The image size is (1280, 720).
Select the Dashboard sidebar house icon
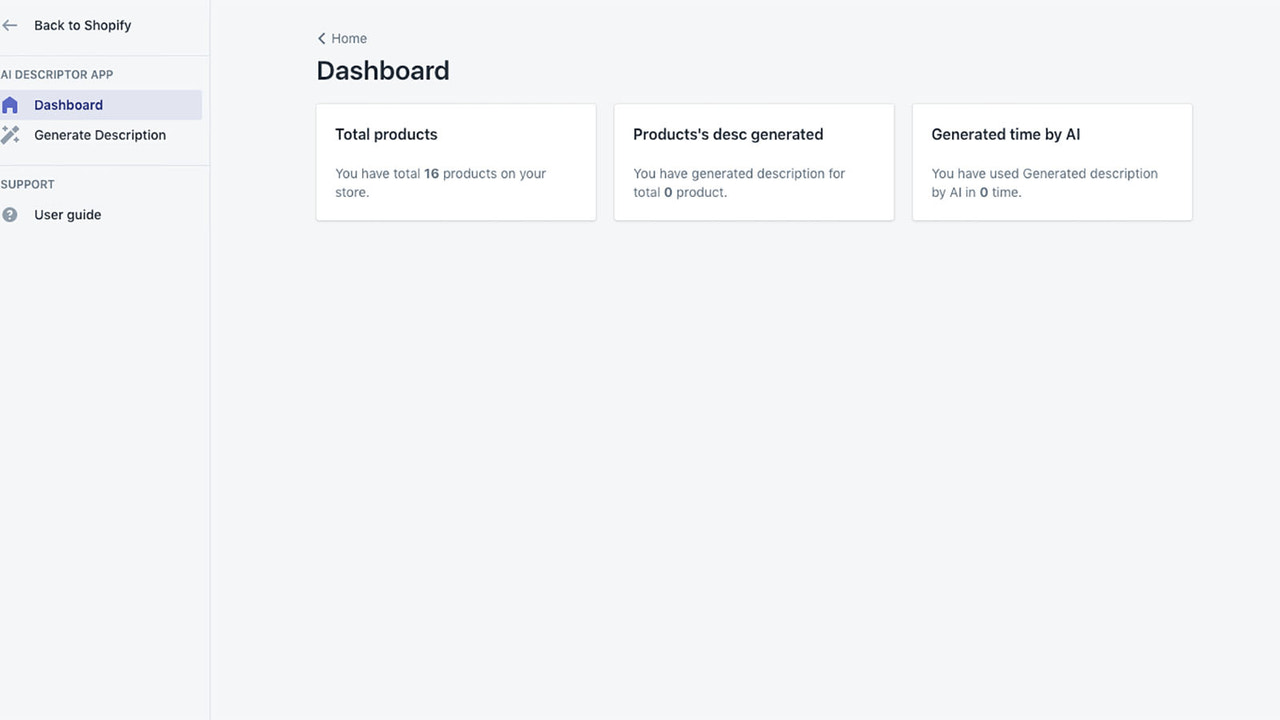click(10, 104)
